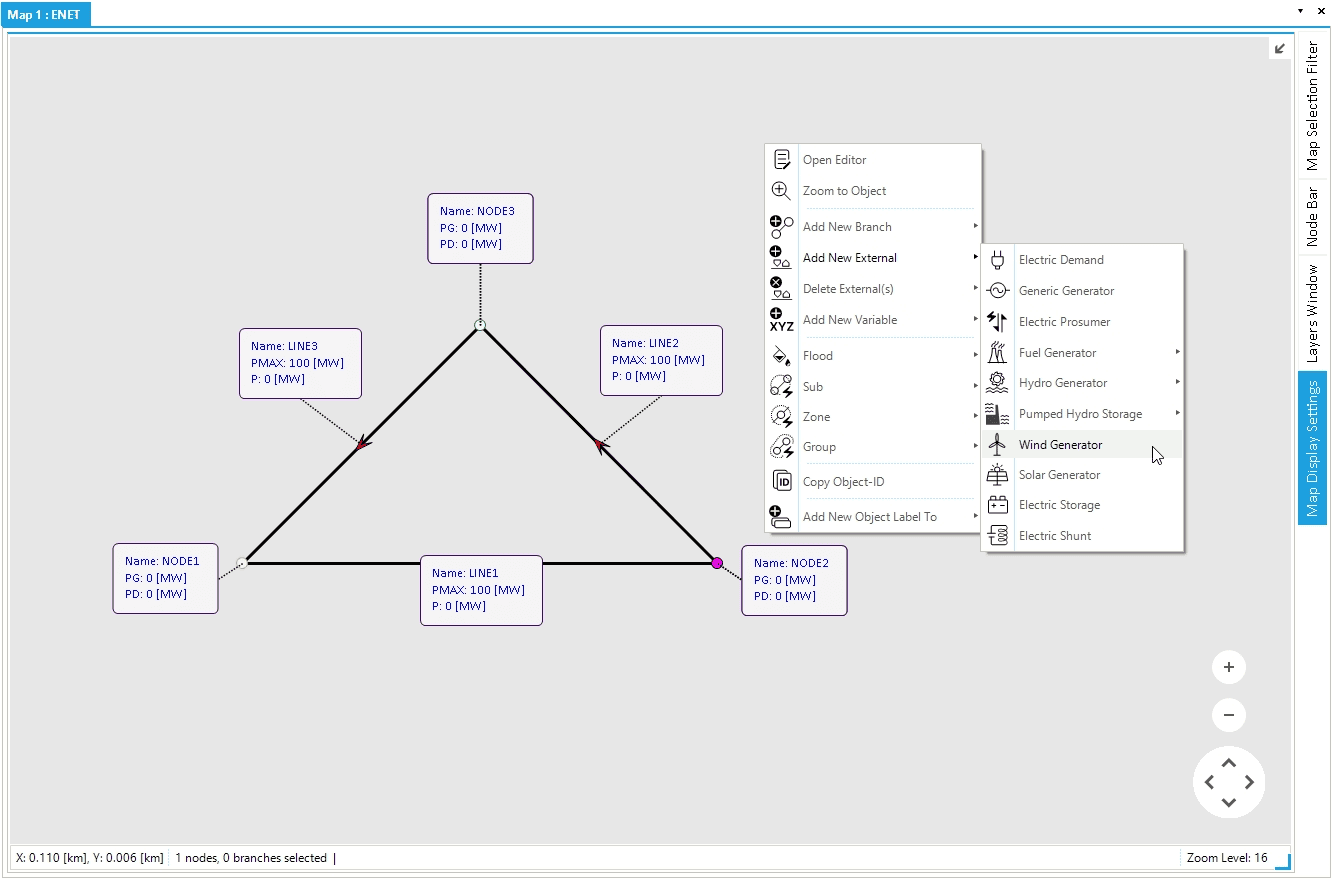The image size is (1332, 879).
Task: Click the Electric Demand plug icon
Action: (x=997, y=260)
